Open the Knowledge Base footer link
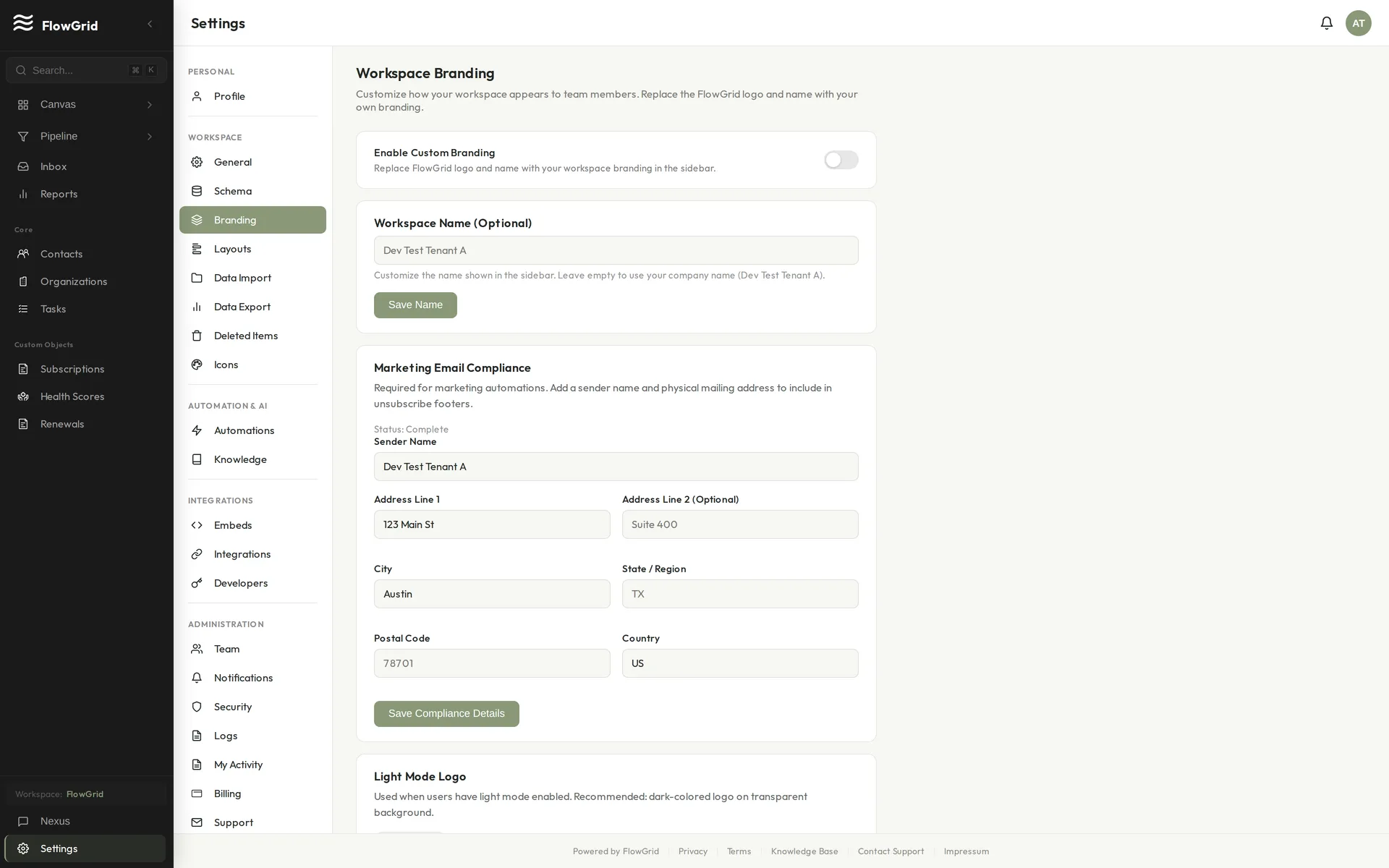Image resolution: width=1389 pixels, height=868 pixels. point(804,851)
